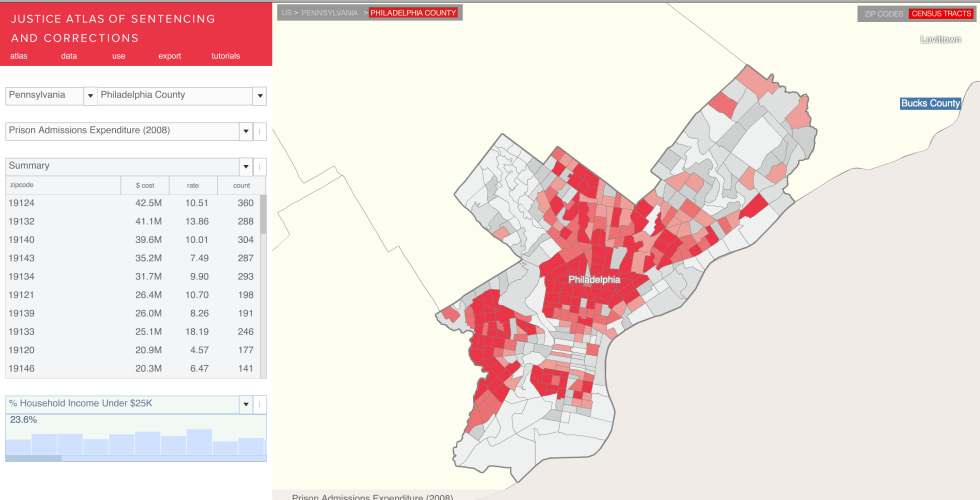Click the 23.6% histogram value
Viewport: 980px width, 500px height.
(x=23, y=420)
